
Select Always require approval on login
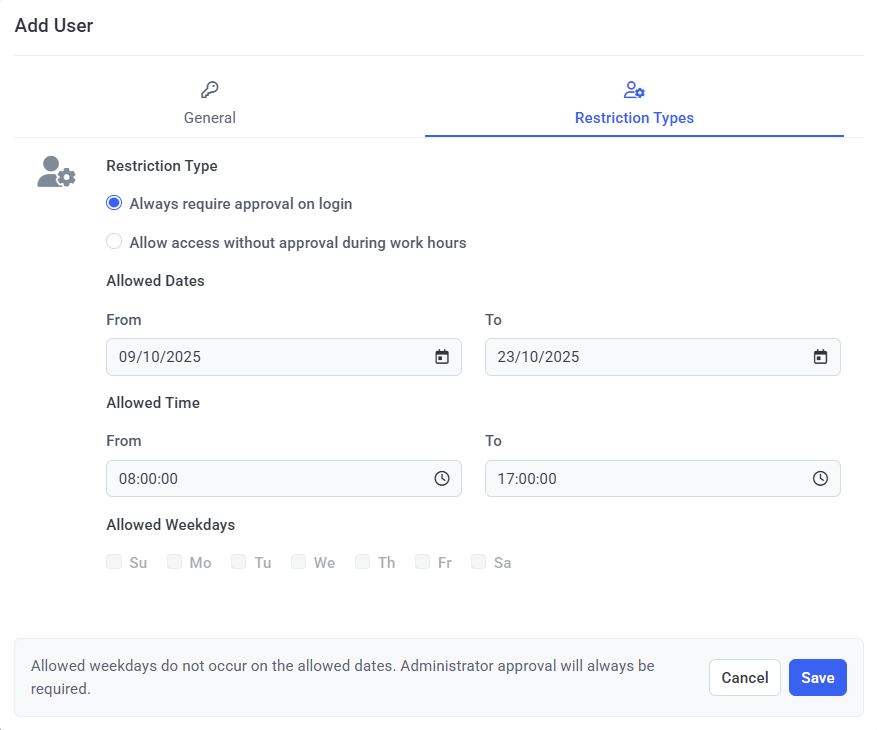(114, 203)
